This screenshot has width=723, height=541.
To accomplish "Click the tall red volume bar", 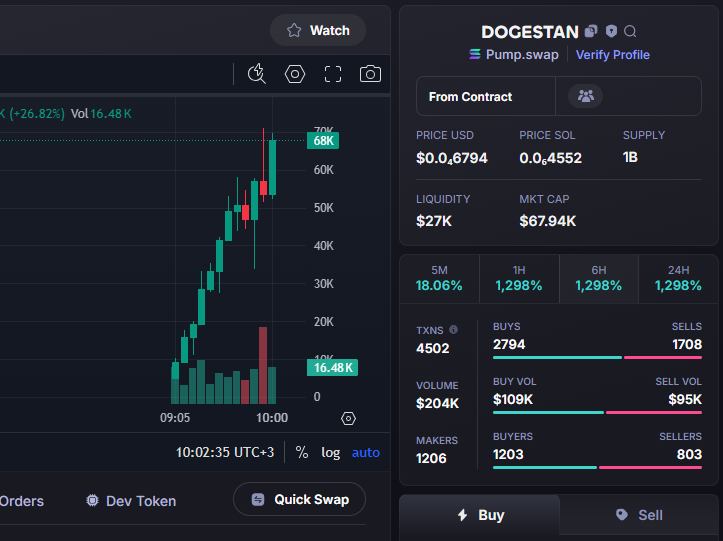I will (263, 365).
